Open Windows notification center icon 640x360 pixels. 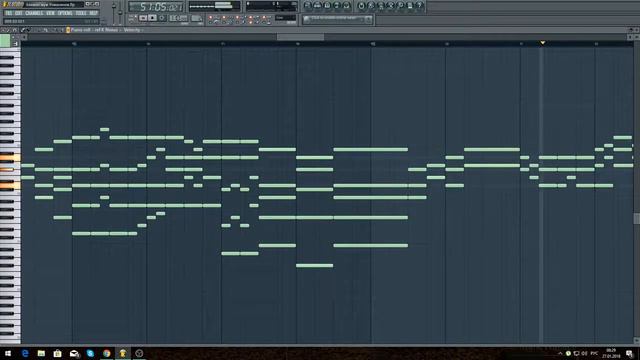click(630, 353)
